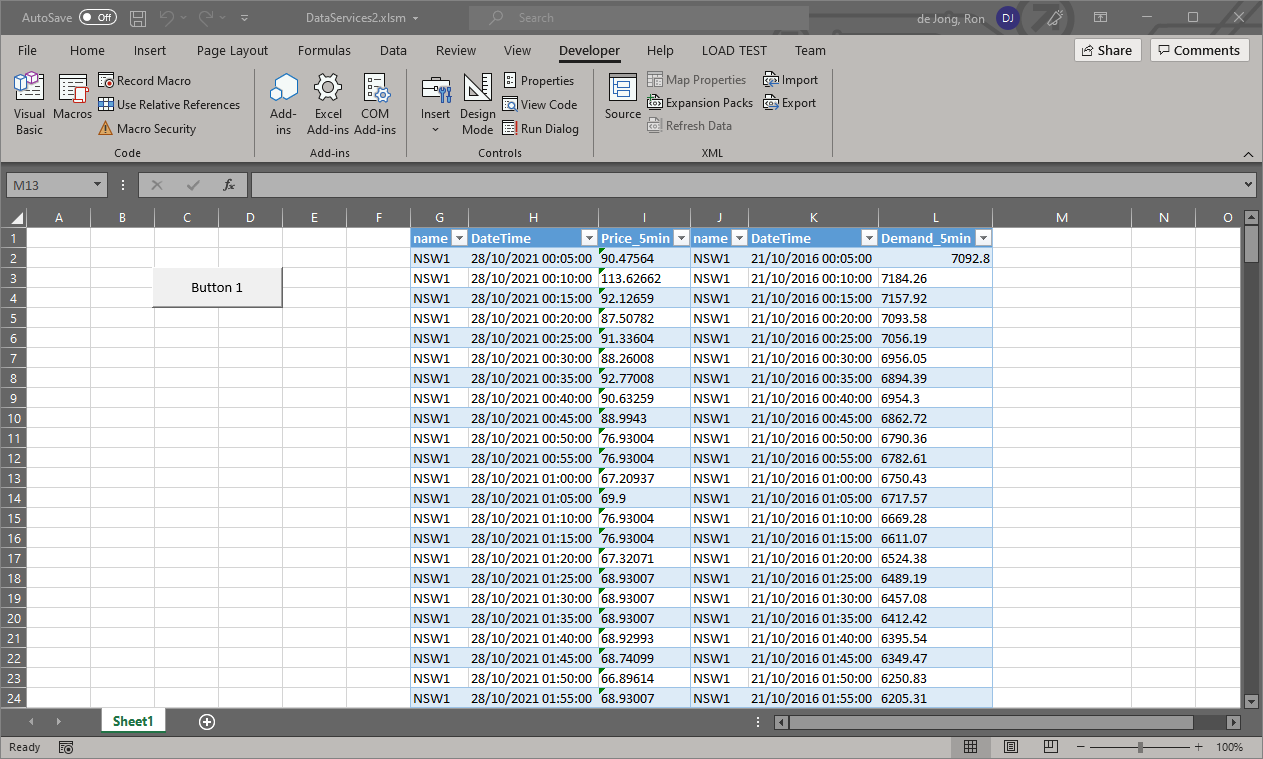The height and width of the screenshot is (759, 1263).
Task: Click Expansion Packs
Action: click(700, 103)
